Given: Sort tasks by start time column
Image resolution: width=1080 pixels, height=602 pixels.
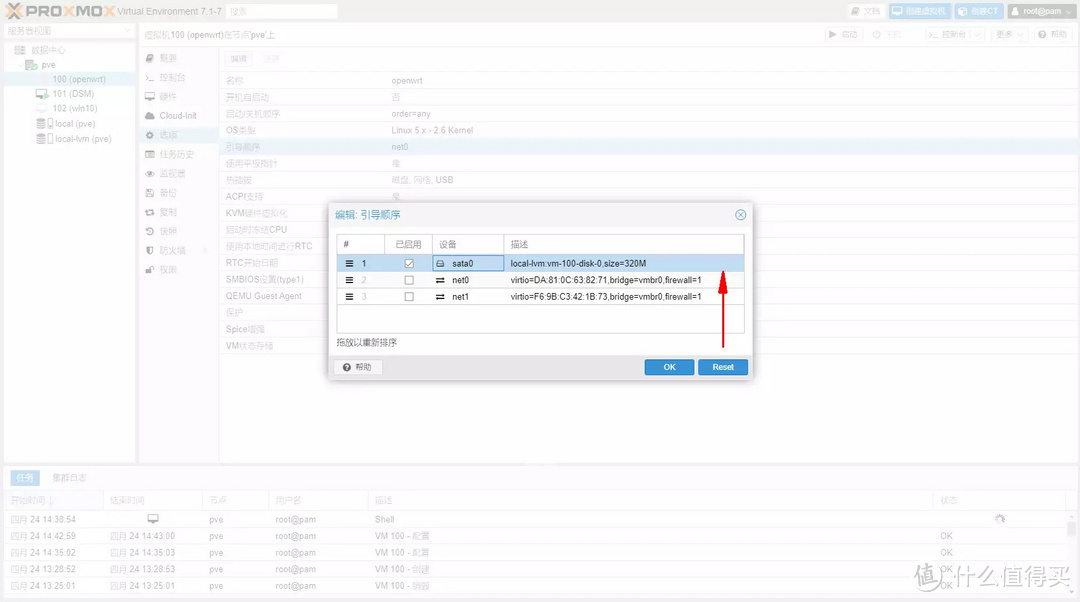Looking at the screenshot, I should (52, 500).
